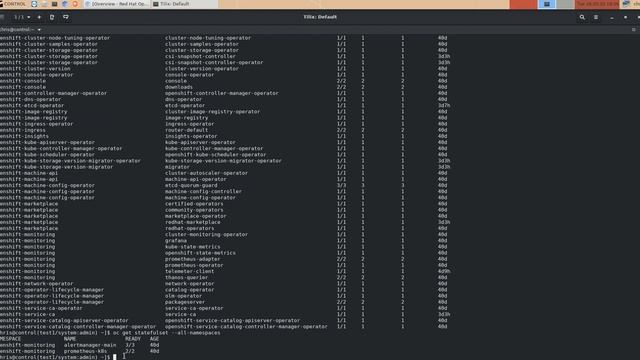Viewport: 640px width, 360px height.
Task: Add a new terminal session with plus
Action: 39,17
